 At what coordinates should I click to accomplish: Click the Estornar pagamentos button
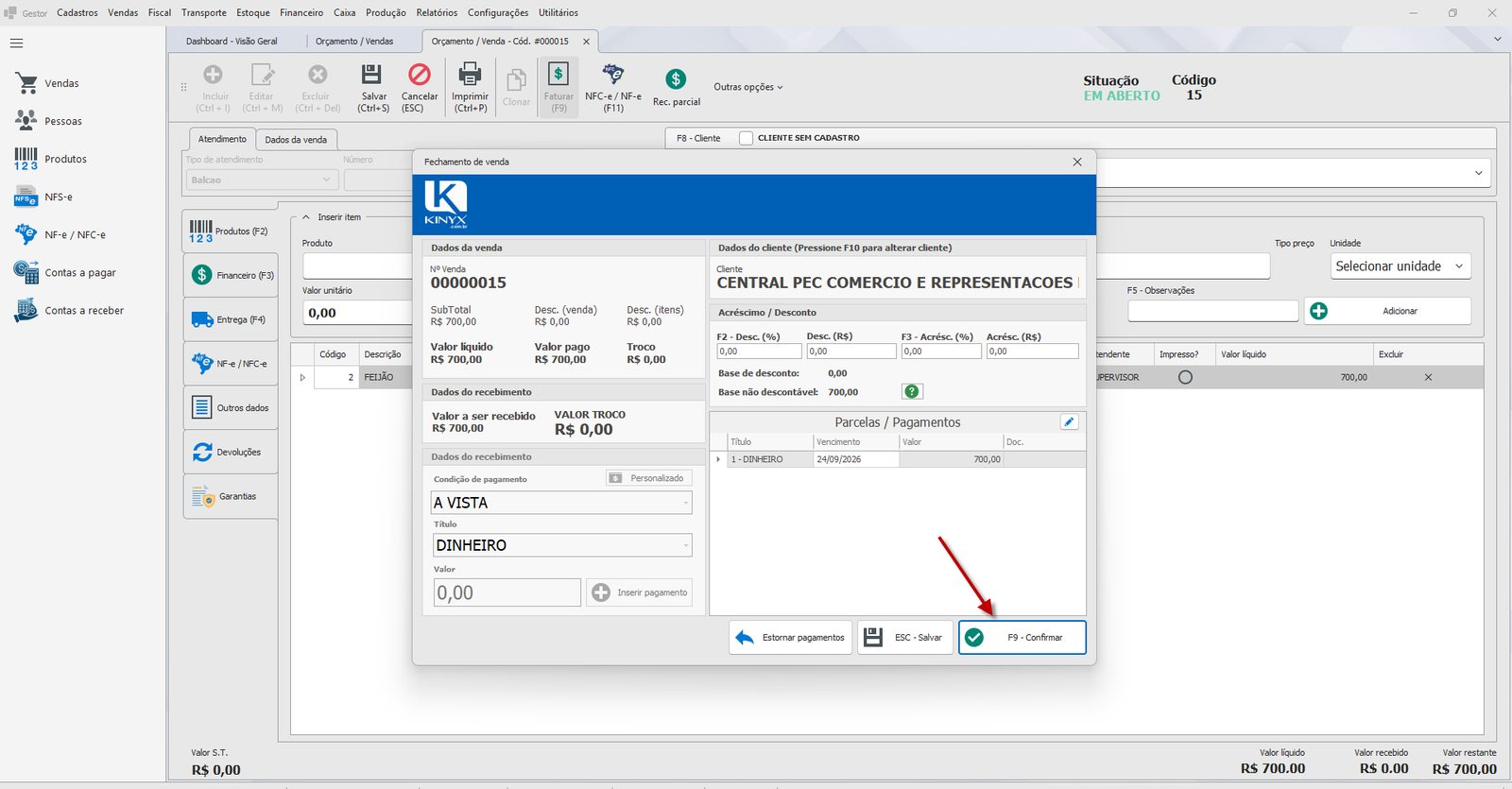[x=790, y=637]
